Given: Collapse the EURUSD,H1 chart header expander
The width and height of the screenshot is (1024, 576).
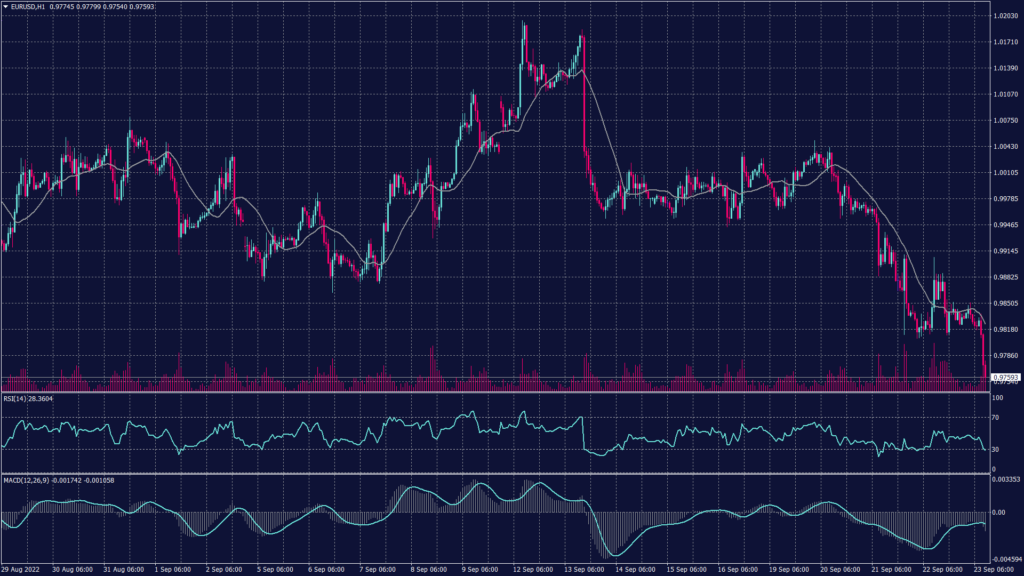Looking at the screenshot, I should [8, 5].
